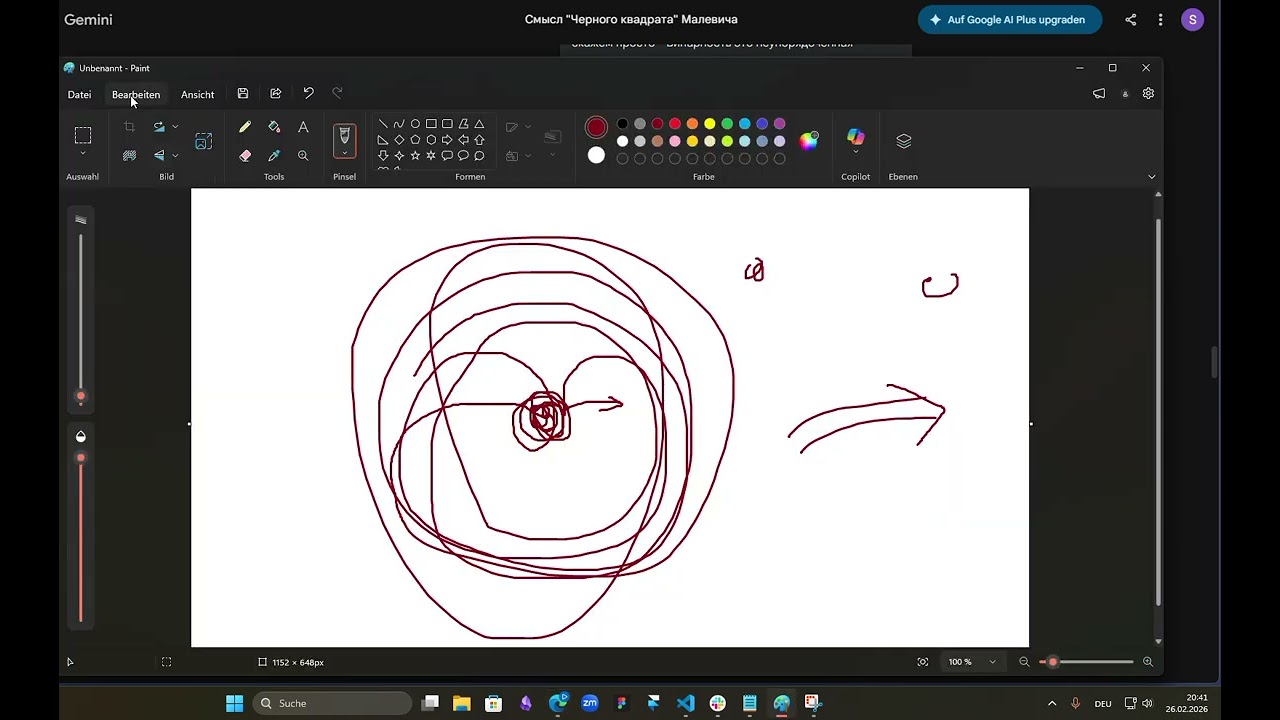Collapse the ribbon with the chevron
Image resolution: width=1280 pixels, height=720 pixels.
pos(1151,177)
